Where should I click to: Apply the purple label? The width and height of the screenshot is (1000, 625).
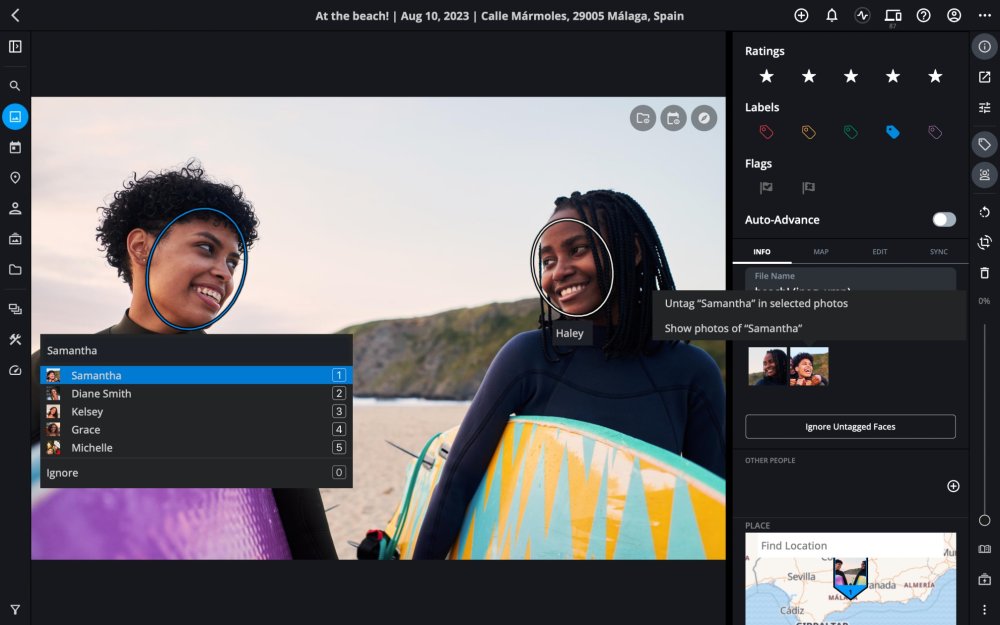935,132
